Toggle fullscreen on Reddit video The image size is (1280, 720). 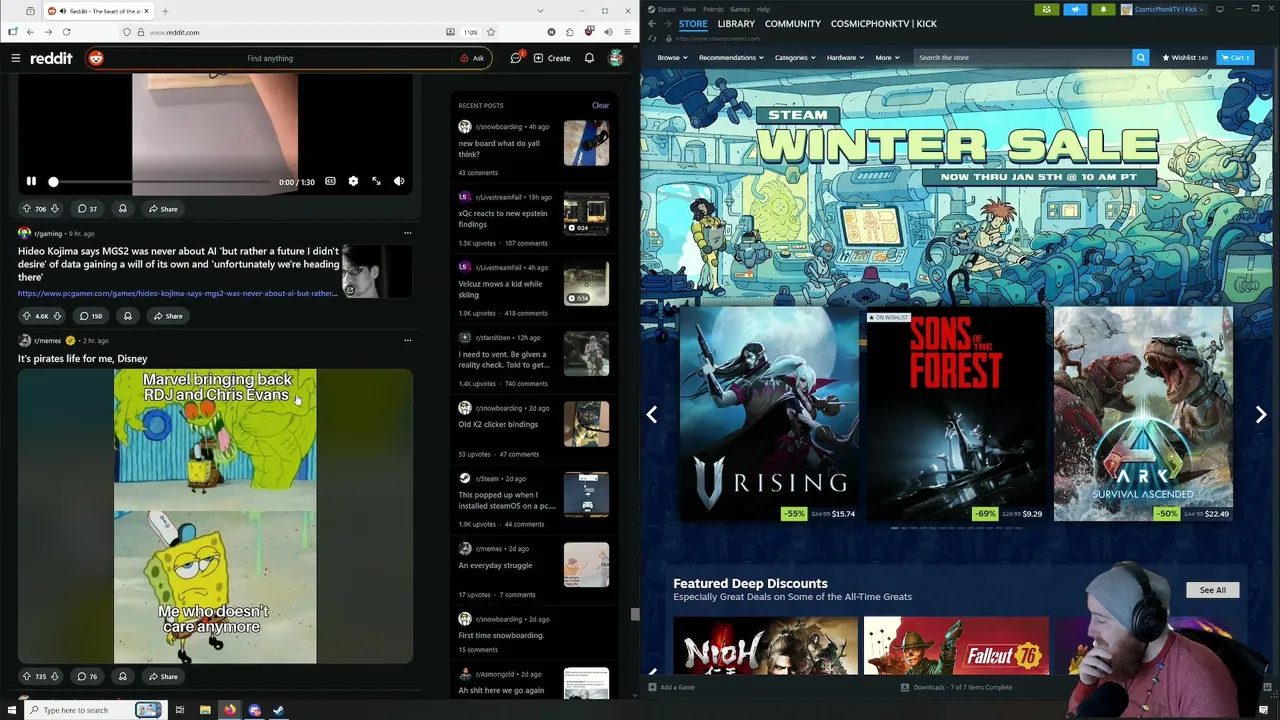click(376, 181)
